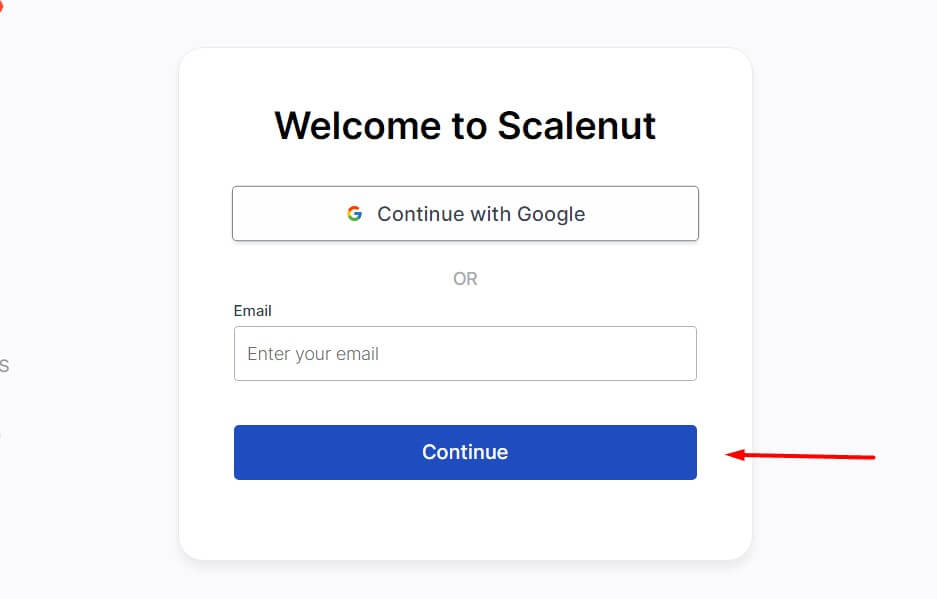Click the partial red dot at top-left edge
Image resolution: width=937 pixels, height=599 pixels.
(x=1, y=7)
